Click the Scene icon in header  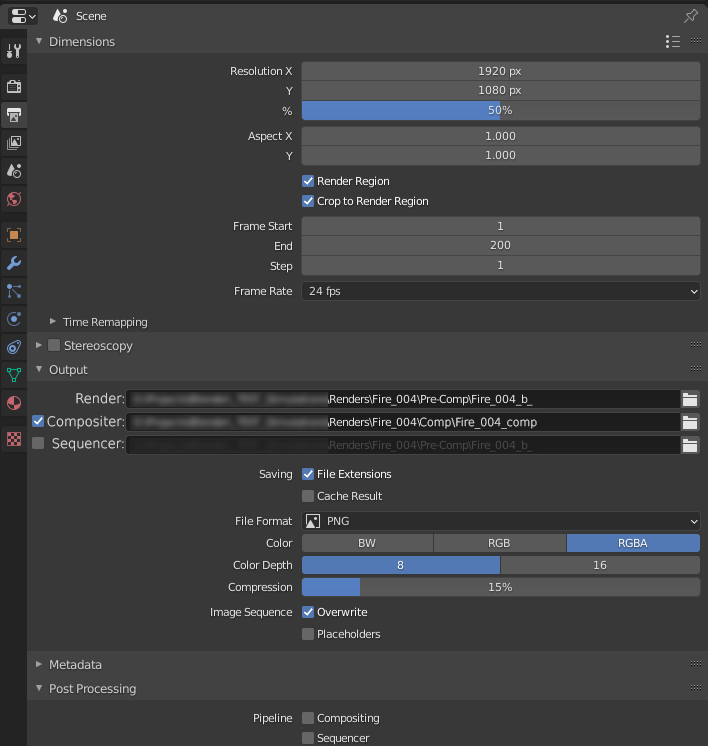point(60,16)
